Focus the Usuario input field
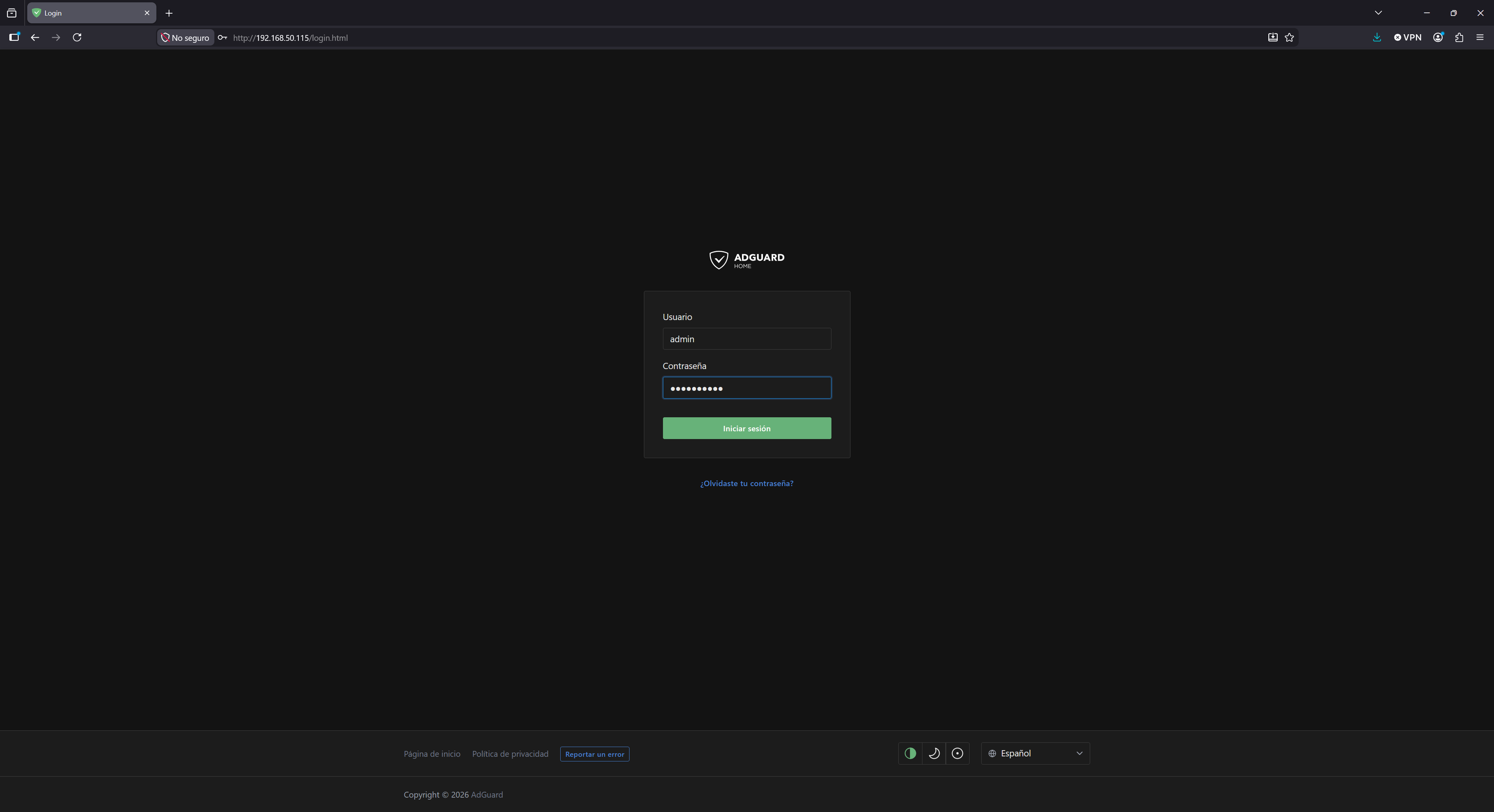Image resolution: width=1494 pixels, height=812 pixels. pos(747,339)
